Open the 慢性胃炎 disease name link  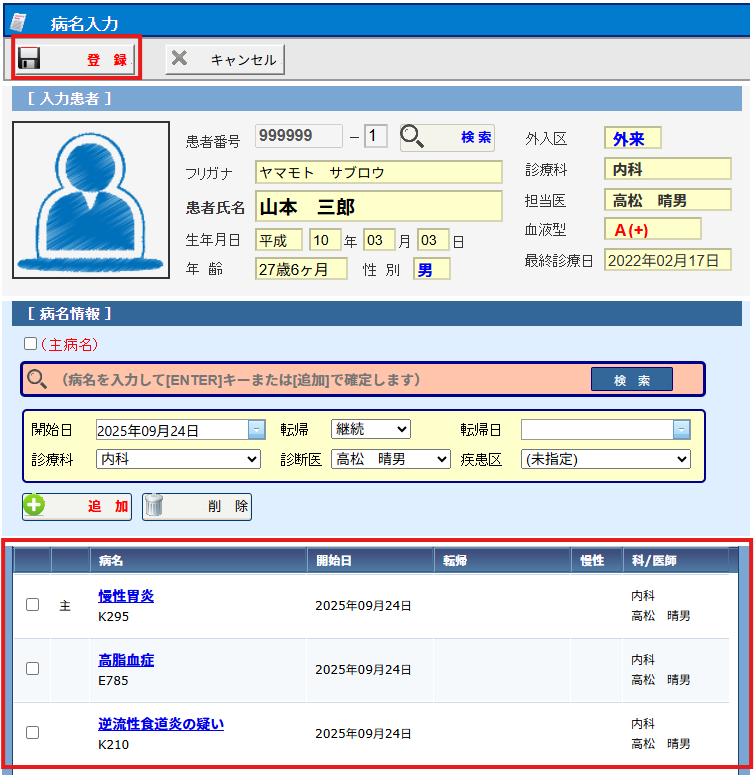click(x=126, y=596)
